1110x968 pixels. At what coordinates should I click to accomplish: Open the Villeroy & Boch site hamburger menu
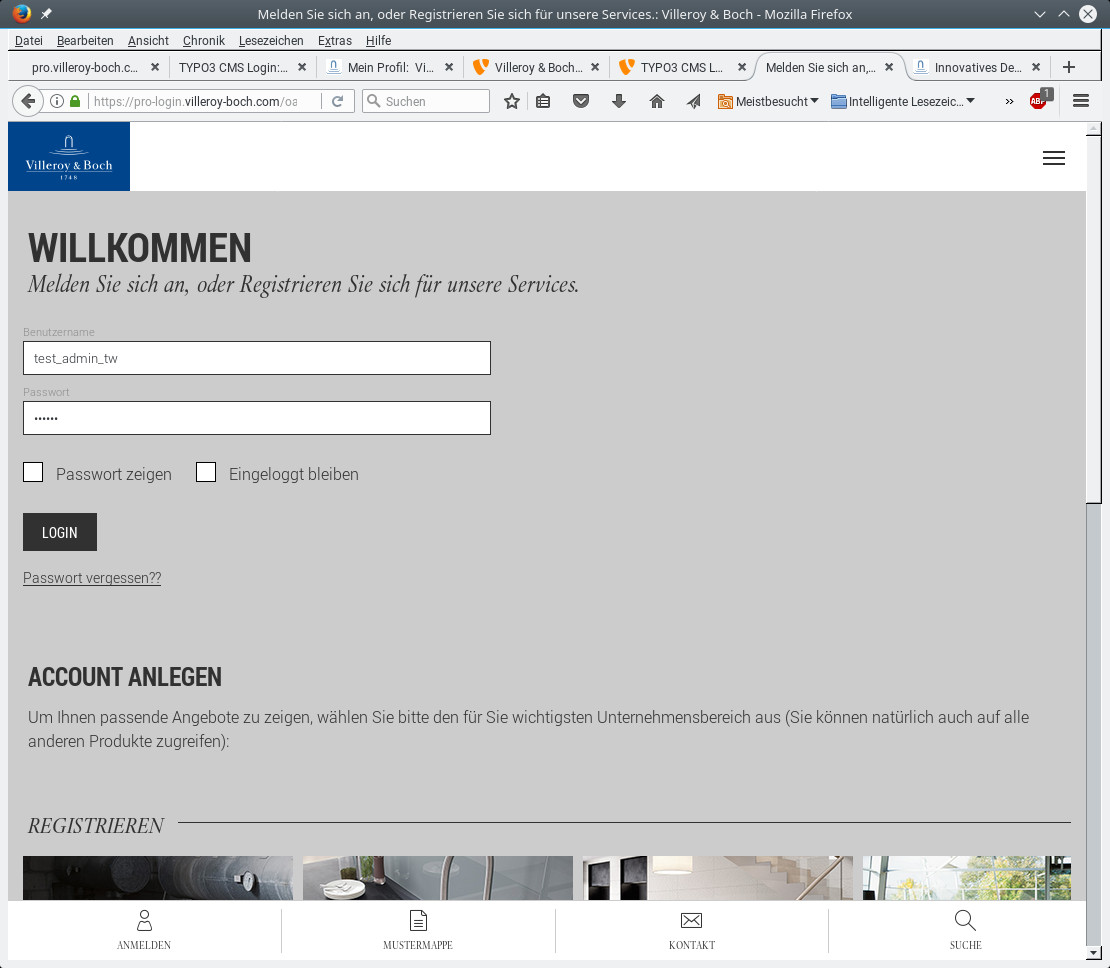pos(1053,158)
